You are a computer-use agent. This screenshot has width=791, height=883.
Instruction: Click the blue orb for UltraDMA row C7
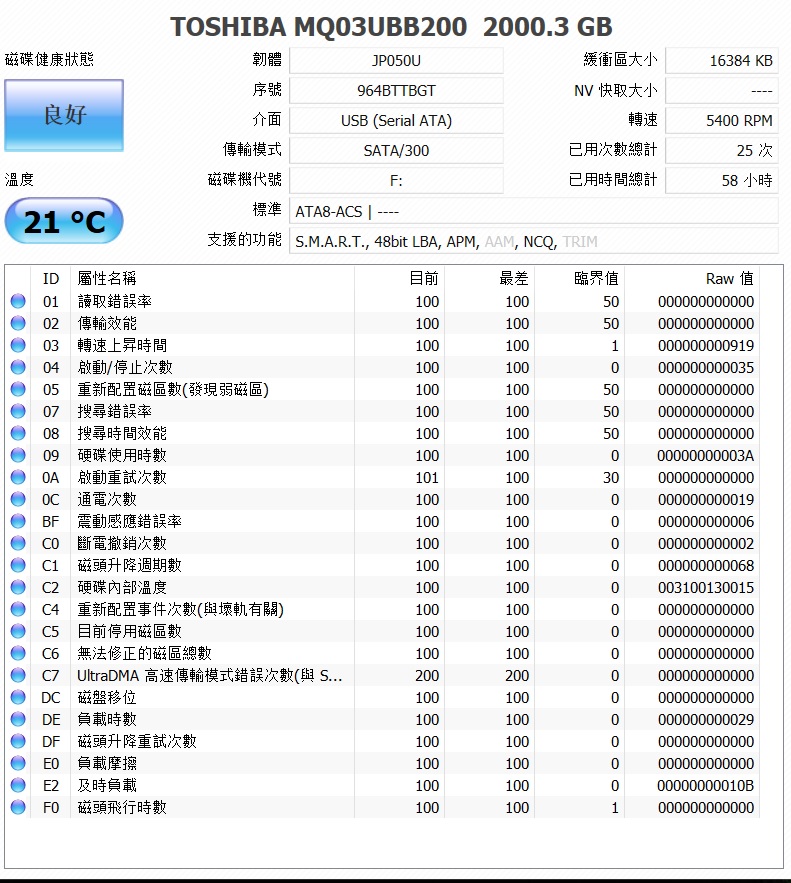[18, 675]
